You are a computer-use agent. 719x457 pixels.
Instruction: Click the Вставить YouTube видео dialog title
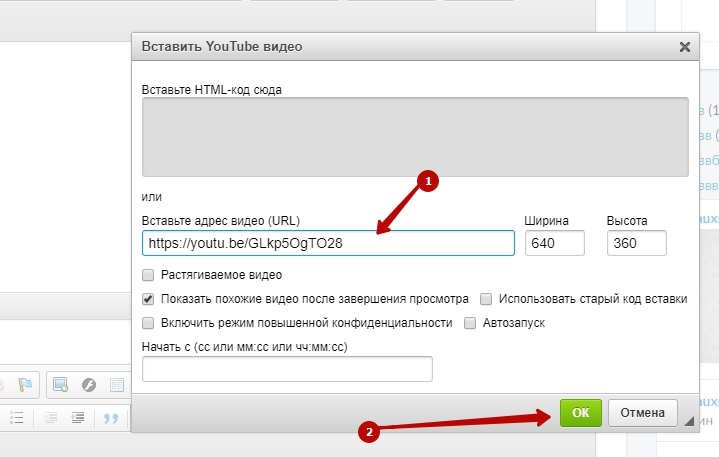(222, 47)
